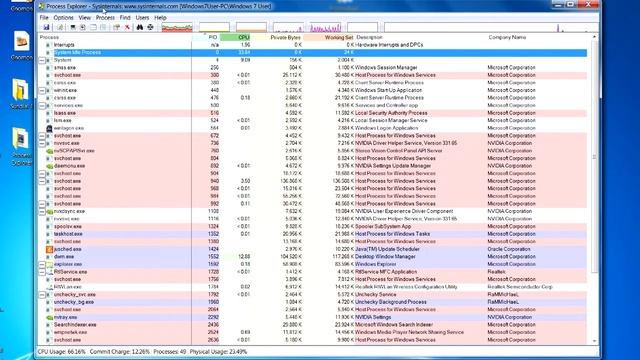The width and height of the screenshot is (640, 360).
Task: Click "Commit Charge: 12.26%" in status bar
Action: (120, 351)
